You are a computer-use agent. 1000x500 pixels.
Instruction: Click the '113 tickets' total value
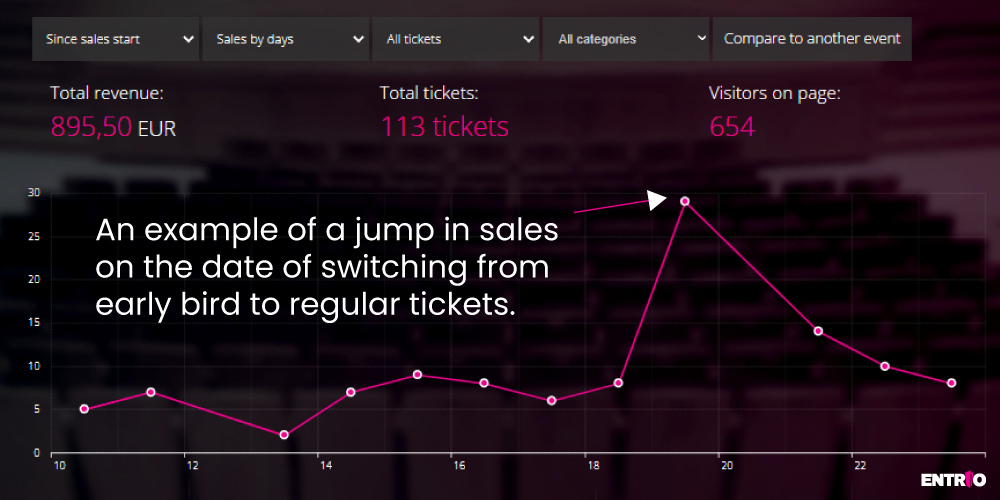pos(445,126)
